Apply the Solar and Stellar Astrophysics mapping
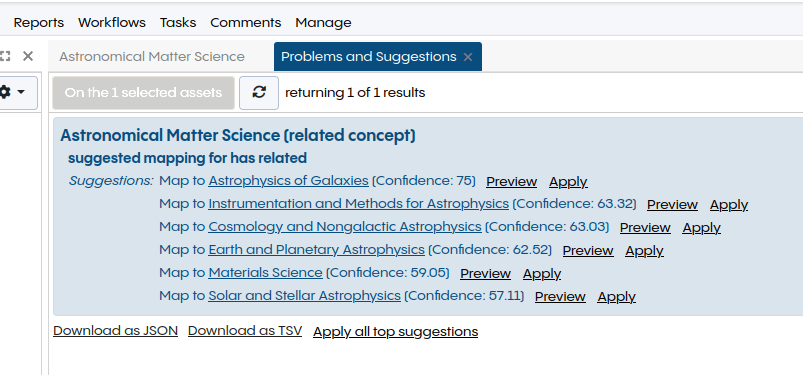The image size is (803, 375). click(x=616, y=297)
